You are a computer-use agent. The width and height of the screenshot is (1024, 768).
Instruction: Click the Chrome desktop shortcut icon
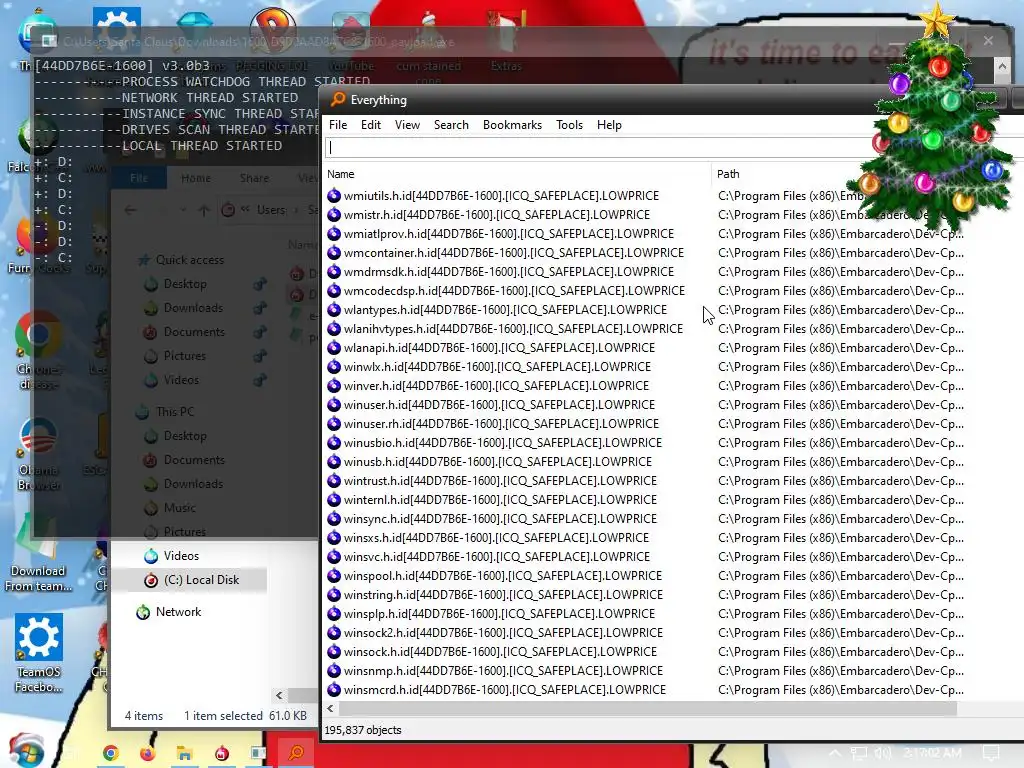[39, 334]
